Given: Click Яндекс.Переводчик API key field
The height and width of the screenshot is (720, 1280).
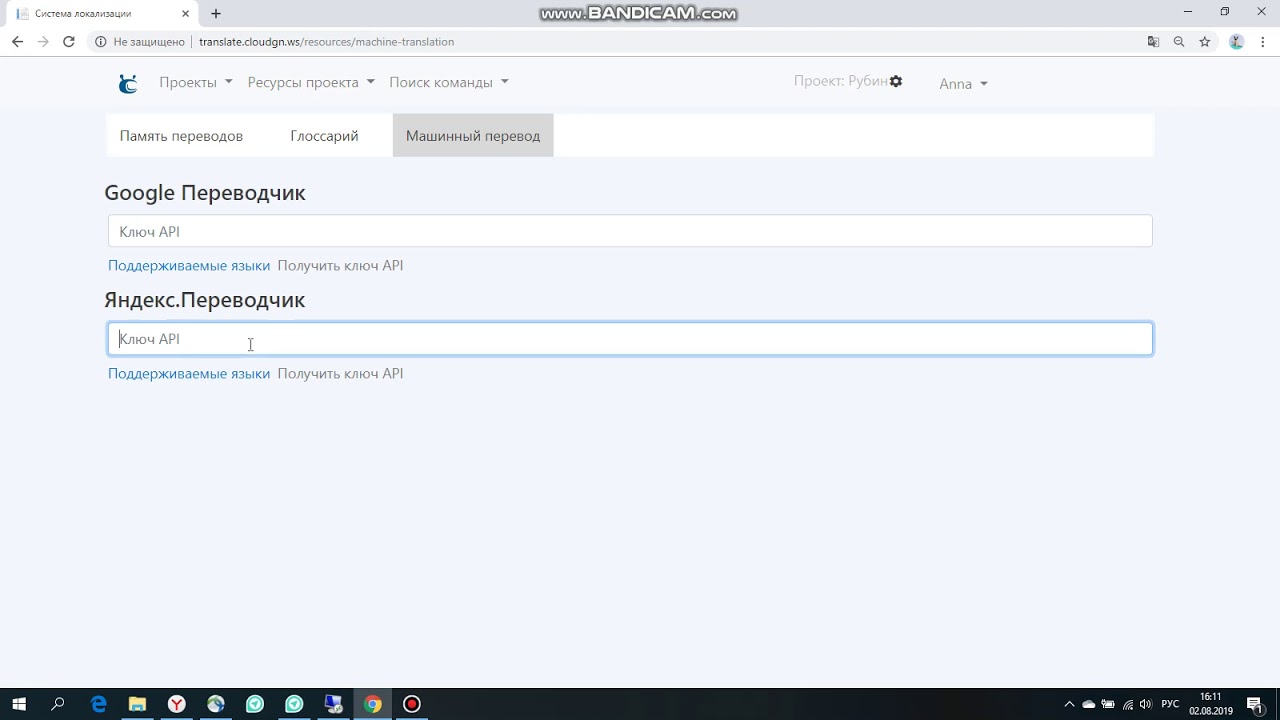Looking at the screenshot, I should tap(630, 339).
